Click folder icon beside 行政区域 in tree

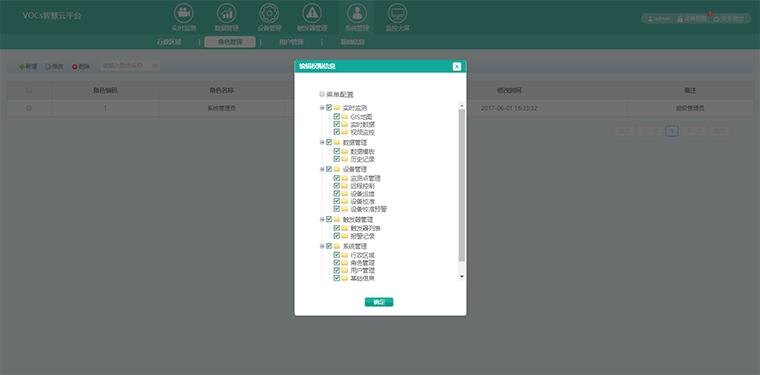tap(344, 255)
